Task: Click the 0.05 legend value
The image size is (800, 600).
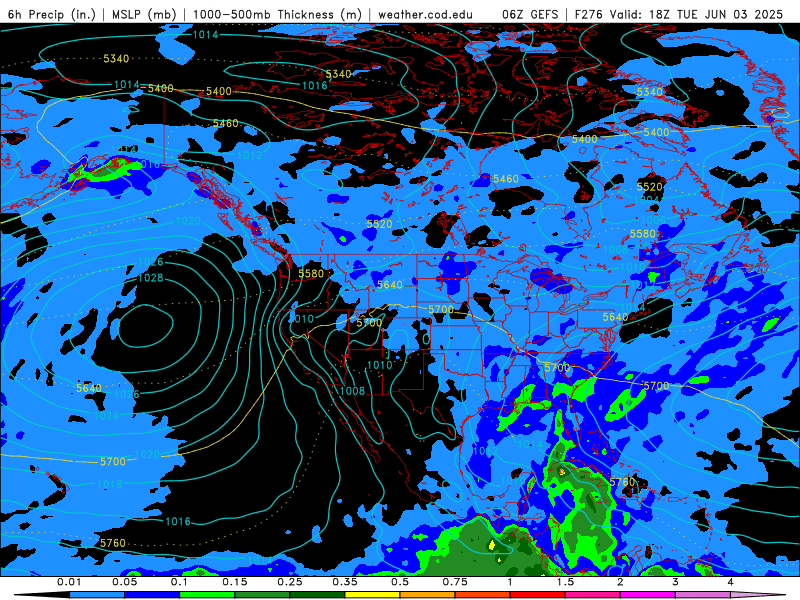Action: click(x=124, y=582)
